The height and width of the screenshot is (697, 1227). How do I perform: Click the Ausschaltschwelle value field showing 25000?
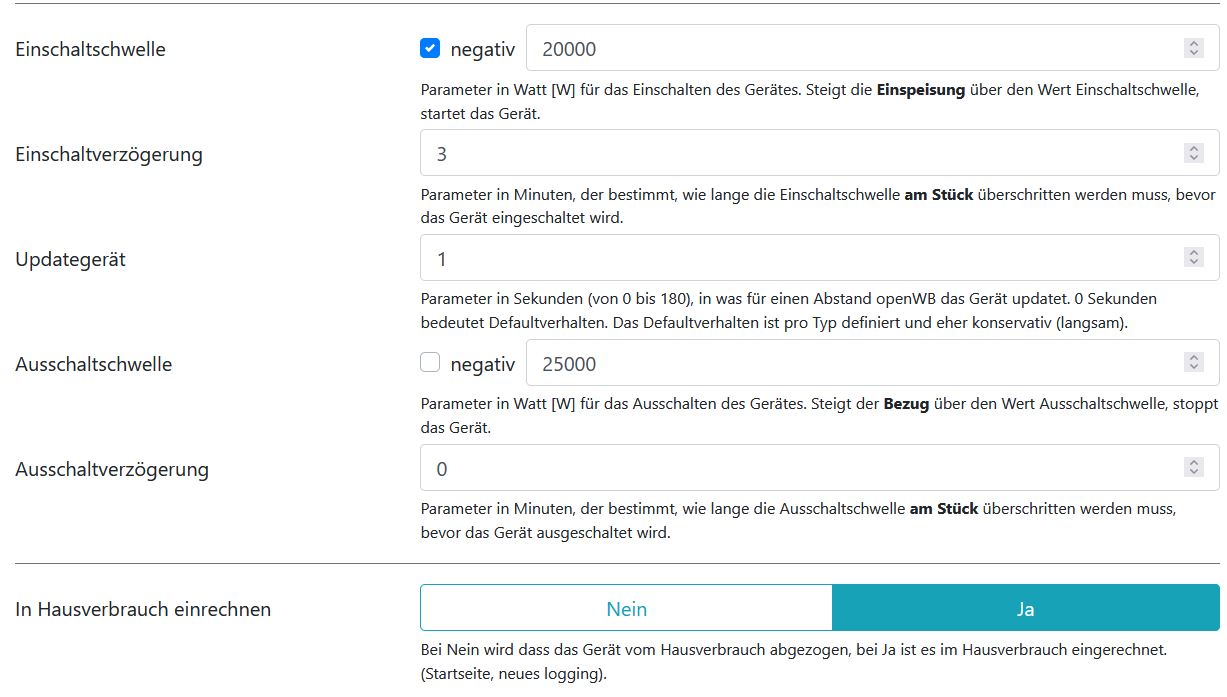coord(850,363)
